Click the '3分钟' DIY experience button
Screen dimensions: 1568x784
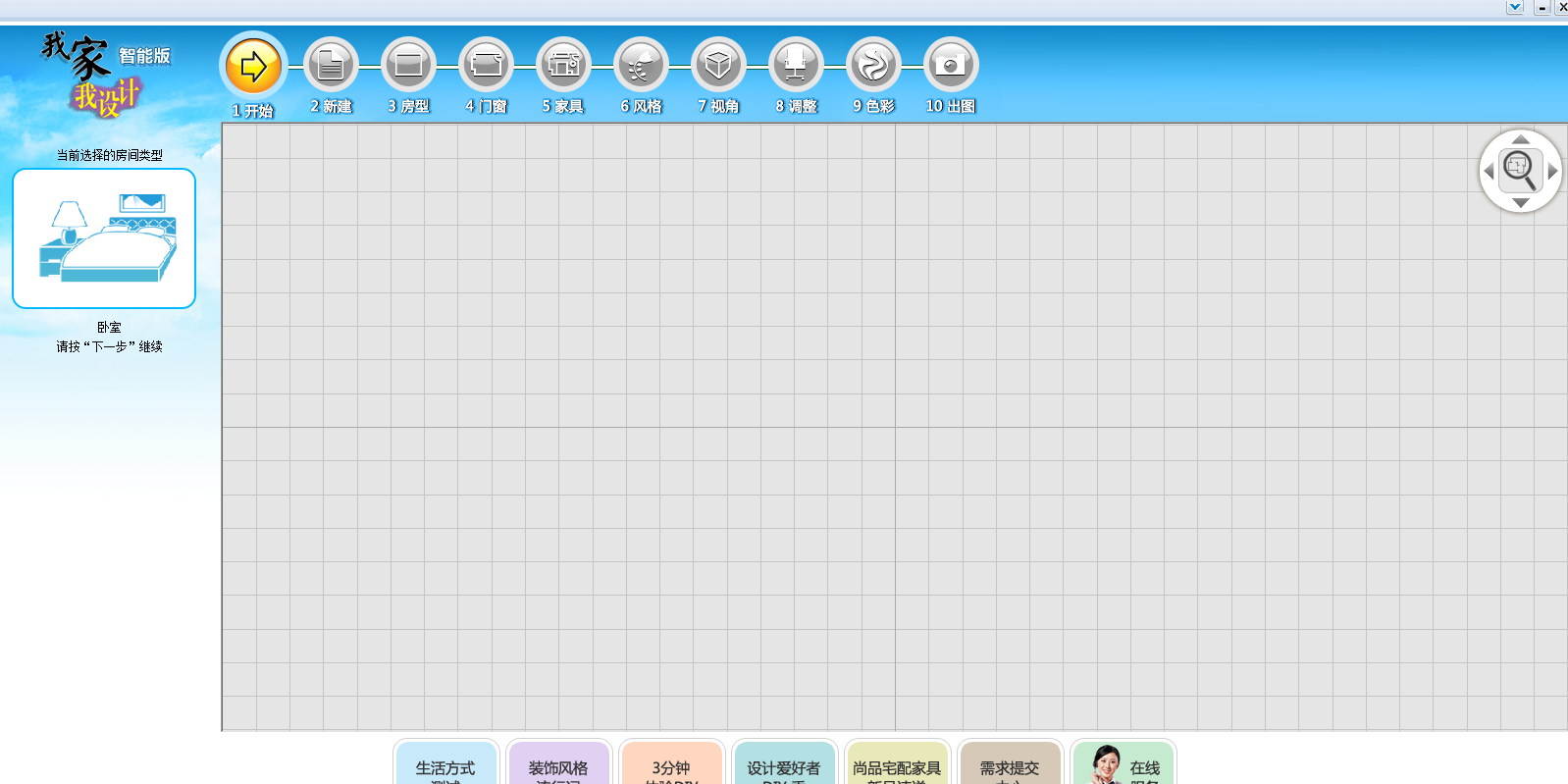tap(671, 766)
